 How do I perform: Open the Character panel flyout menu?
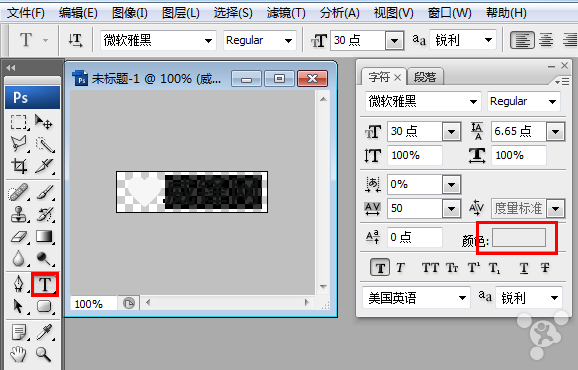[x=562, y=81]
